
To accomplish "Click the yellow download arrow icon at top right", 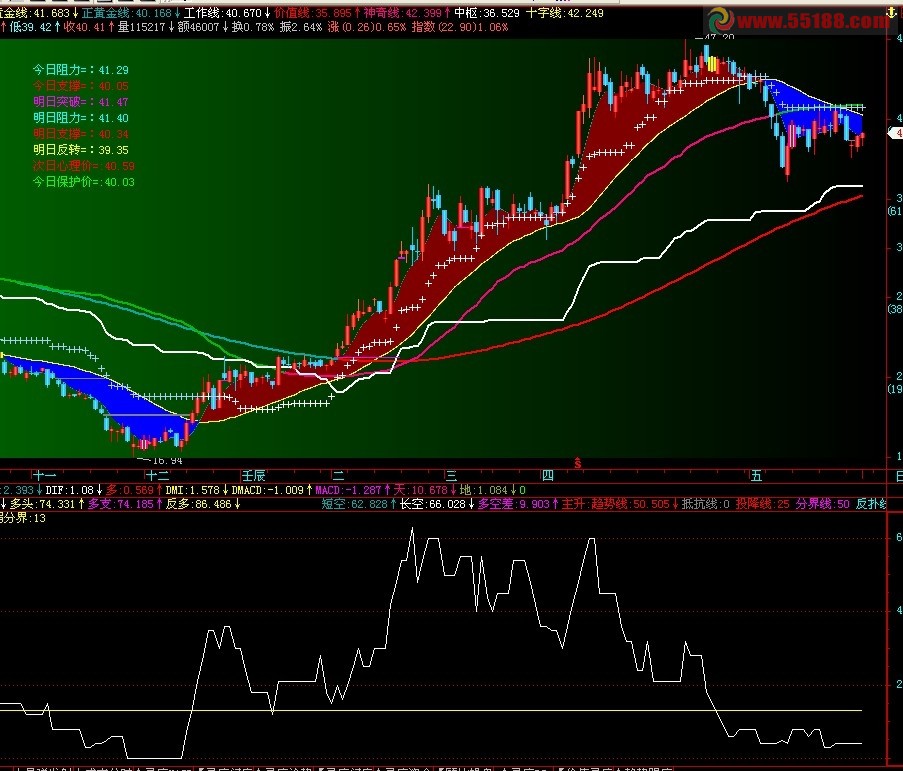I will (891, 12).
